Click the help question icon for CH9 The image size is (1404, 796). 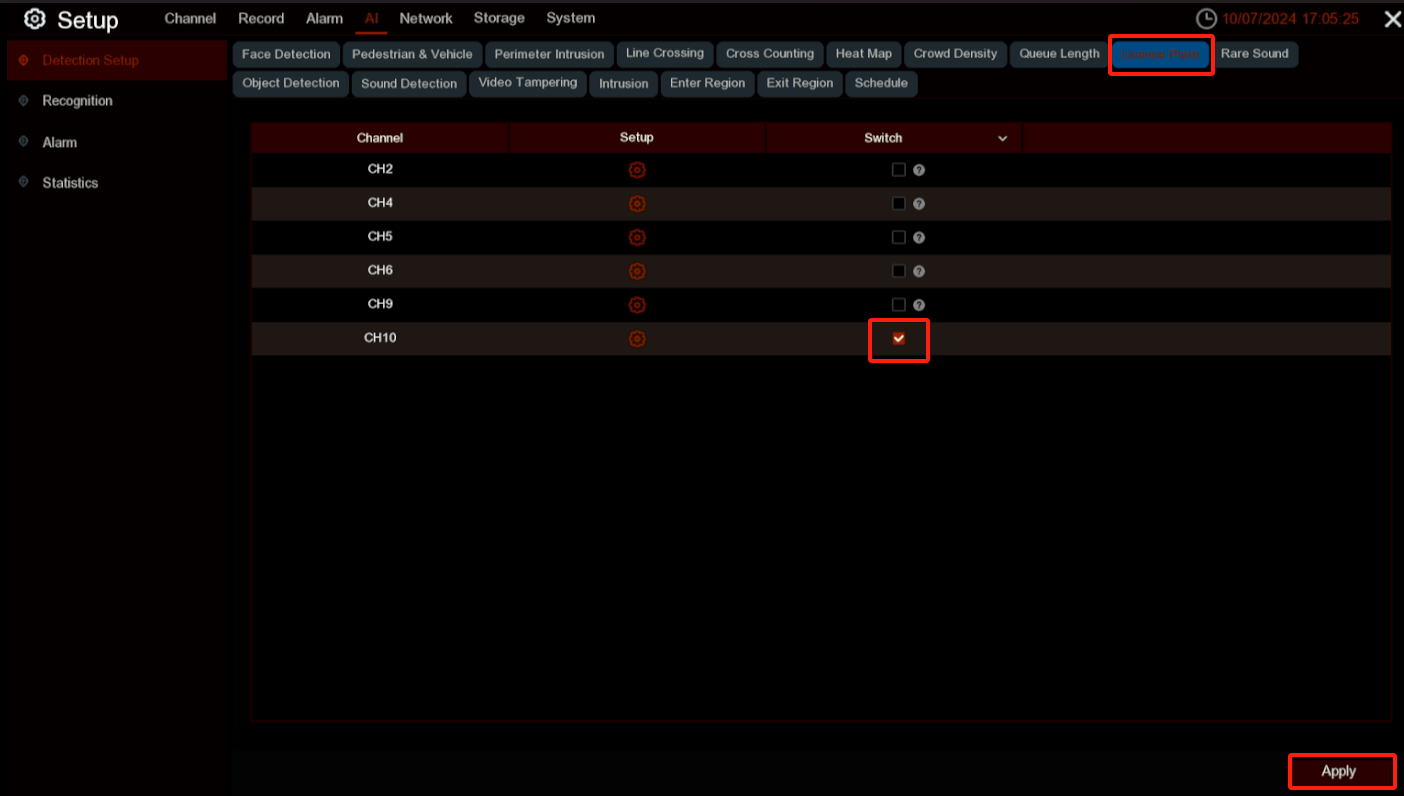click(x=919, y=305)
